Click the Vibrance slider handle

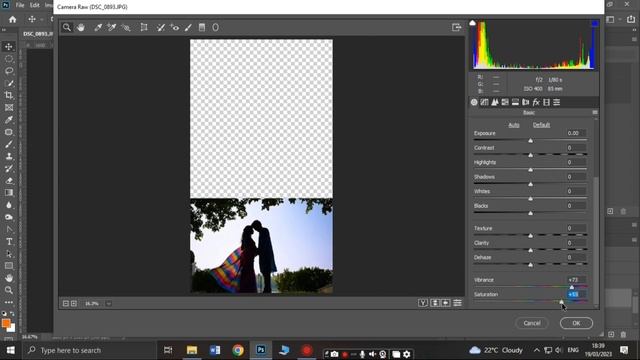pyautogui.click(x=572, y=287)
